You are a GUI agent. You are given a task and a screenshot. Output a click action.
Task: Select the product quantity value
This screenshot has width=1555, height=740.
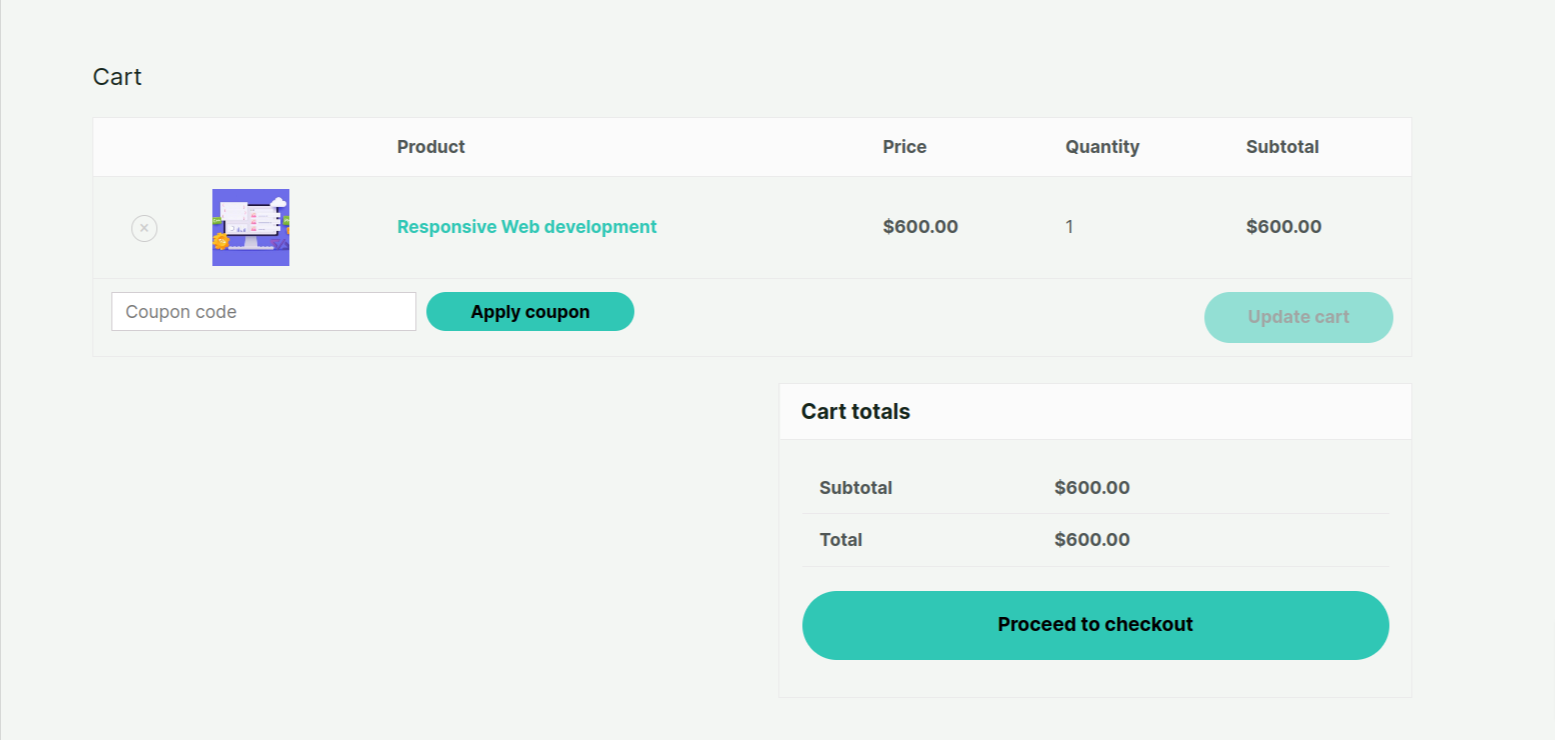[x=1069, y=227]
